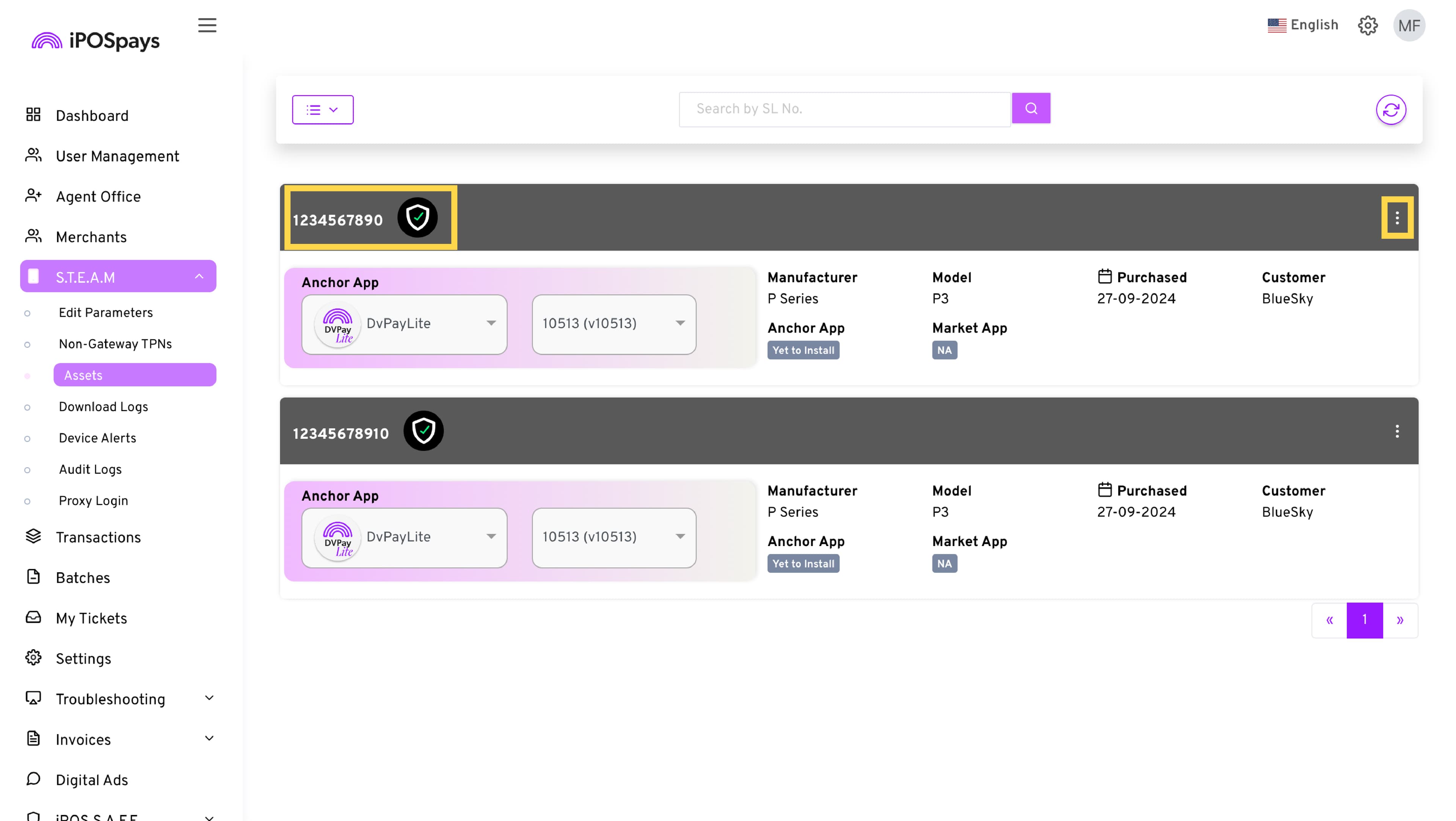Image resolution: width=1456 pixels, height=821 pixels.
Task: Open Device Alerts submenu item
Action: [x=97, y=438]
